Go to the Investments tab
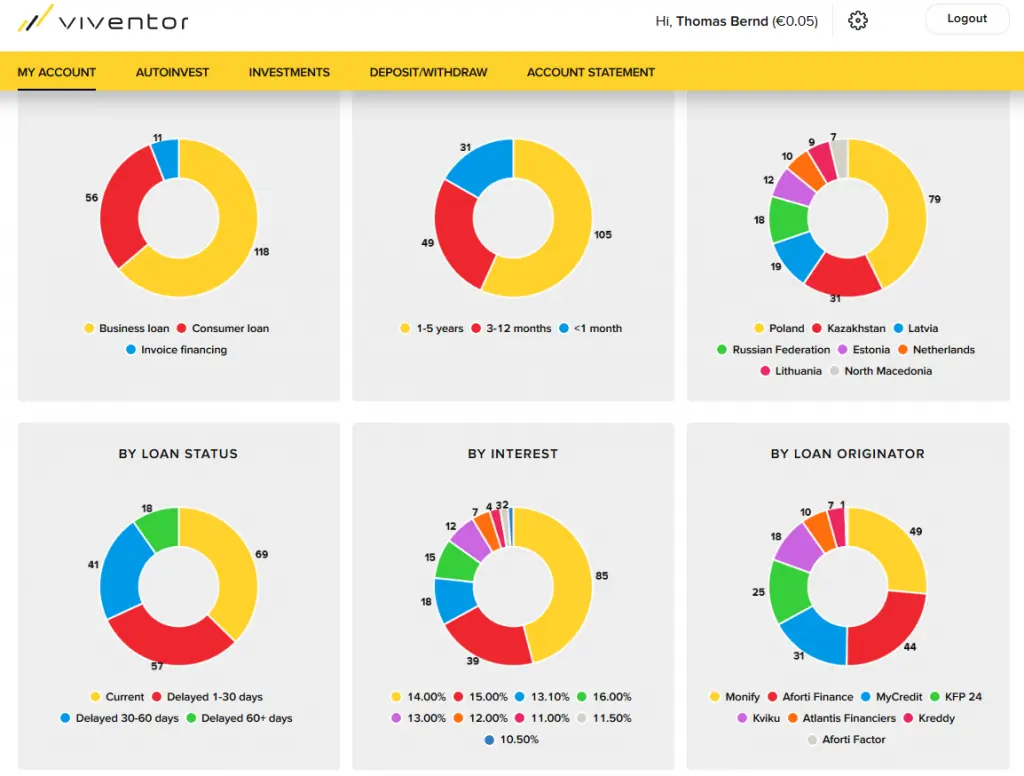1024x776 pixels. pos(289,73)
